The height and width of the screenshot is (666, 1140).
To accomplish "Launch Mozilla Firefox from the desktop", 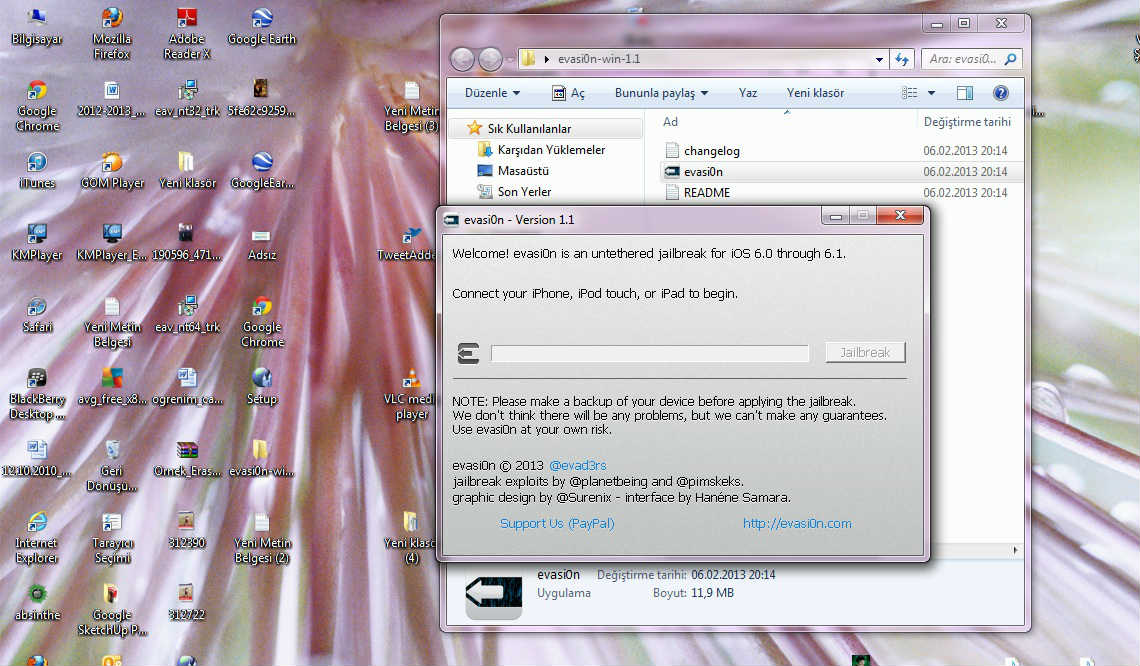I will click(x=112, y=33).
